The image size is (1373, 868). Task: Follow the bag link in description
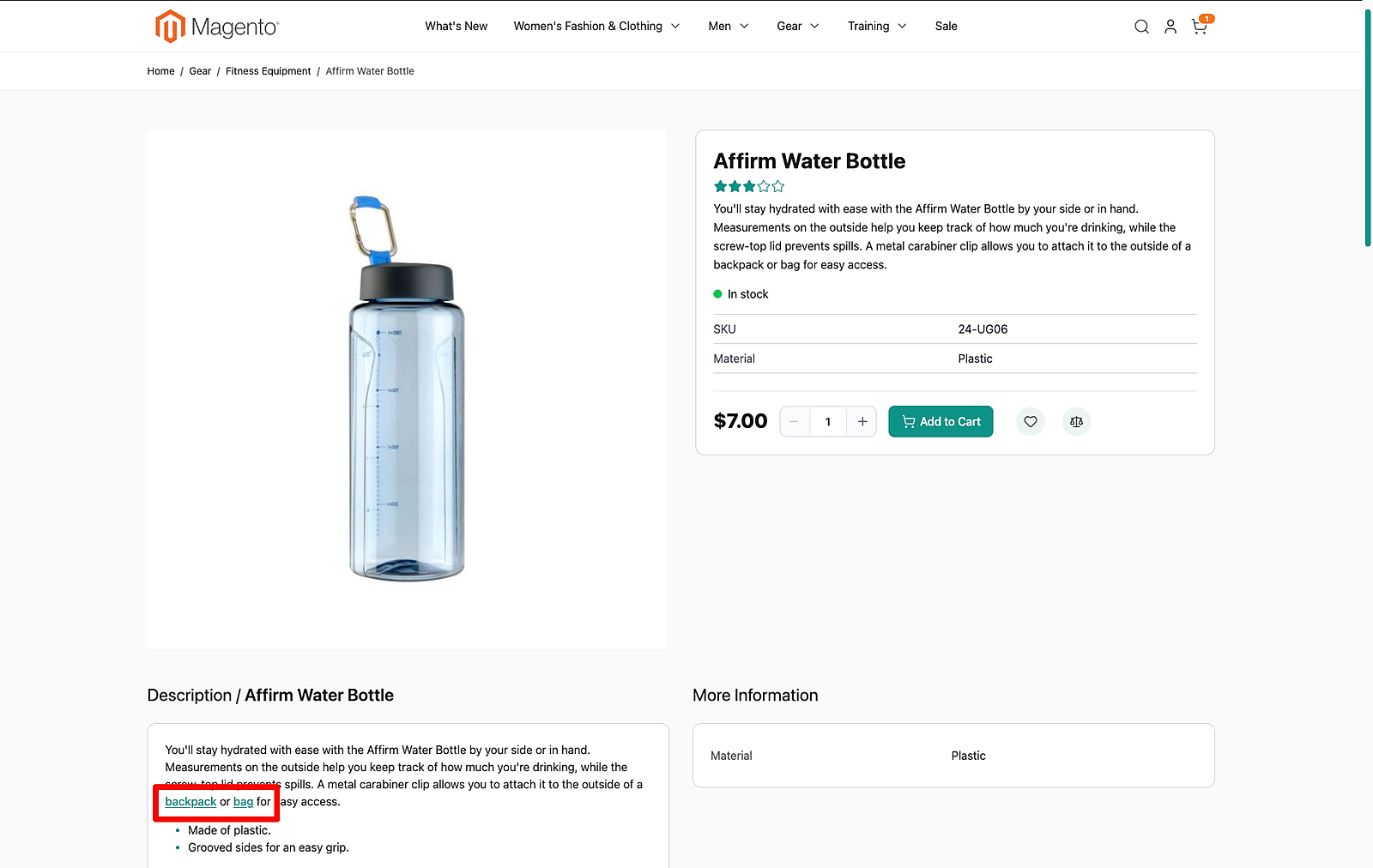click(243, 801)
